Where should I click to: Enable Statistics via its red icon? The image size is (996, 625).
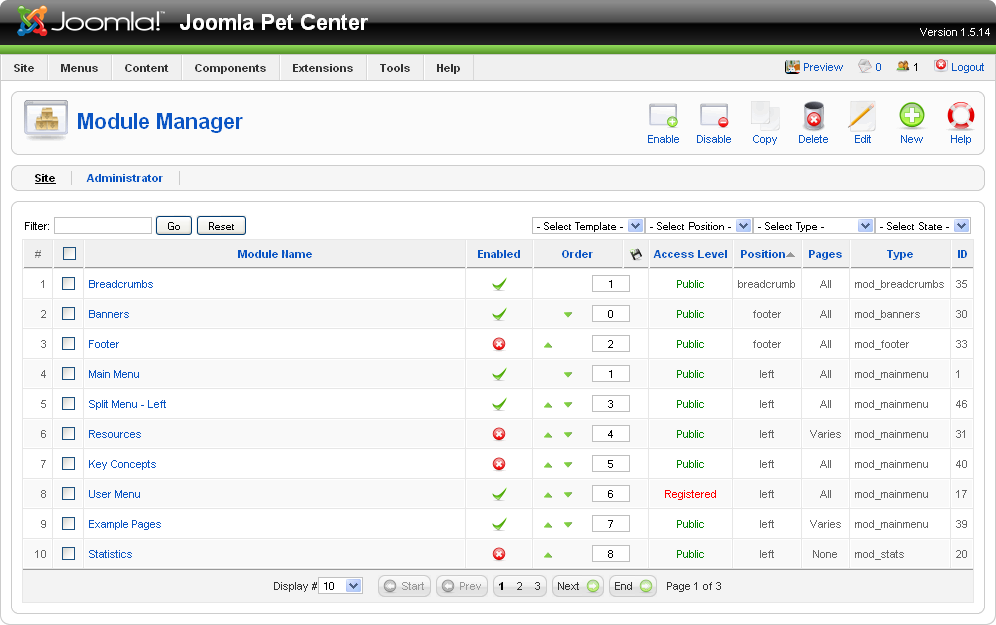[x=499, y=554]
